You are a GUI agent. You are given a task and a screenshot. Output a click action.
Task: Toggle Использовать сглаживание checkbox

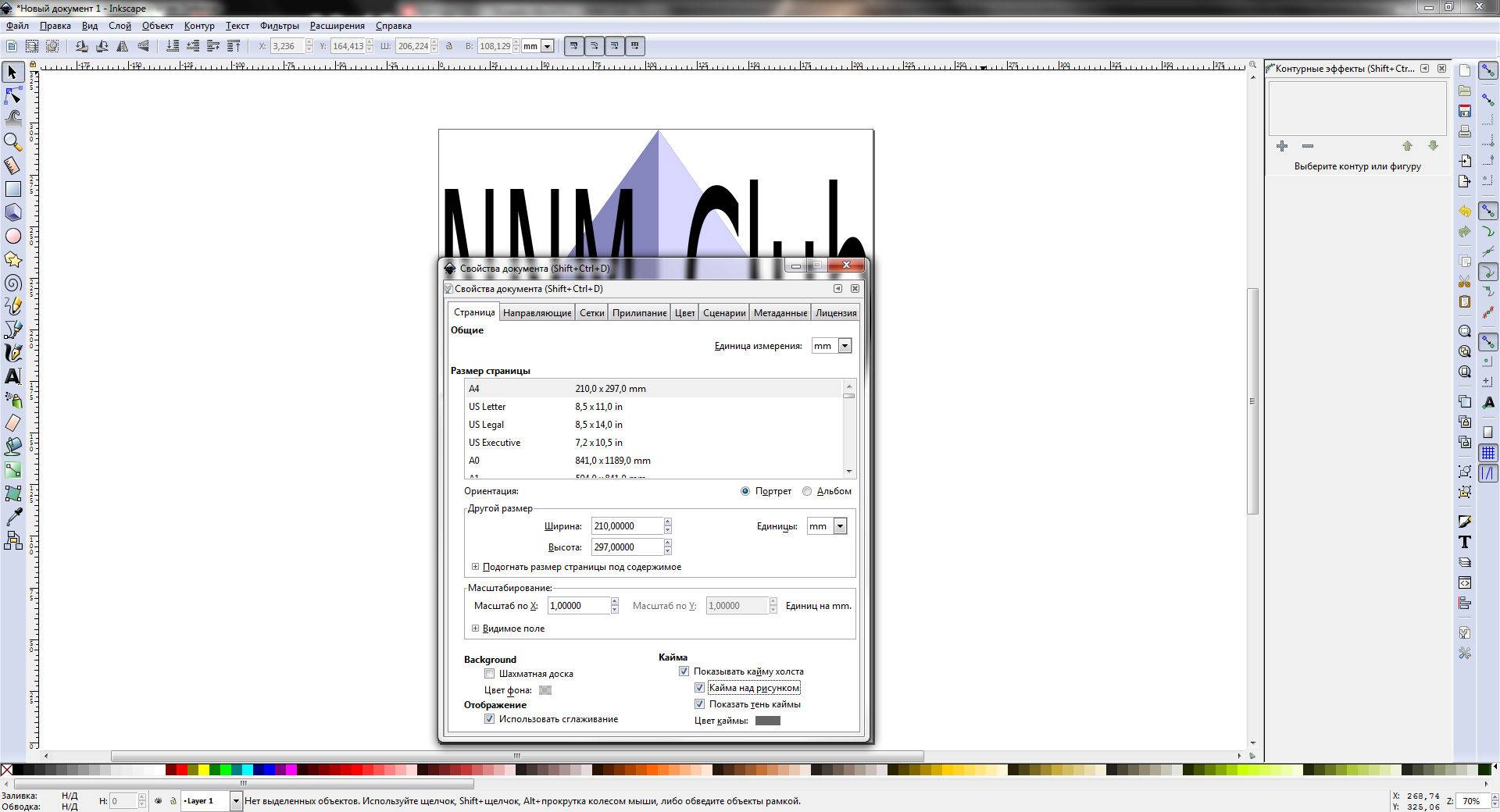[489, 719]
